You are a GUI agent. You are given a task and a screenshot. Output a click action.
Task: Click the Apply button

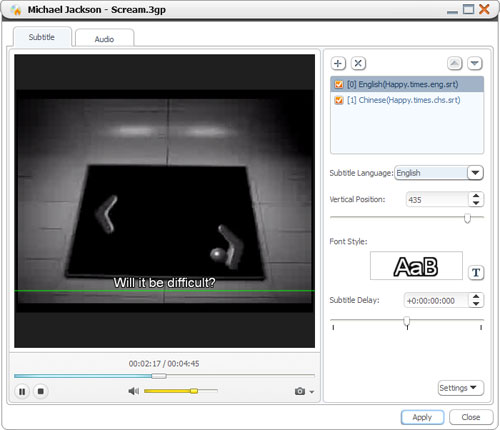tap(422, 417)
